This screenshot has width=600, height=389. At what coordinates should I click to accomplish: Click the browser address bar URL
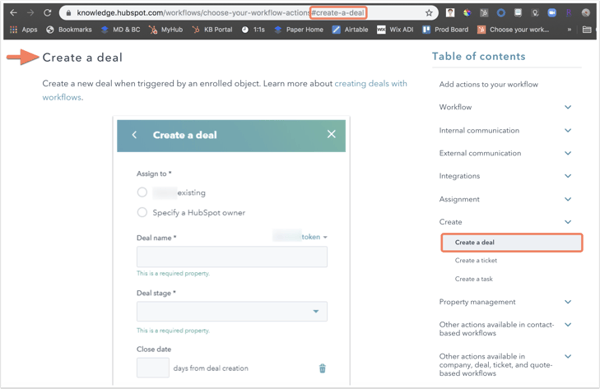click(x=220, y=13)
